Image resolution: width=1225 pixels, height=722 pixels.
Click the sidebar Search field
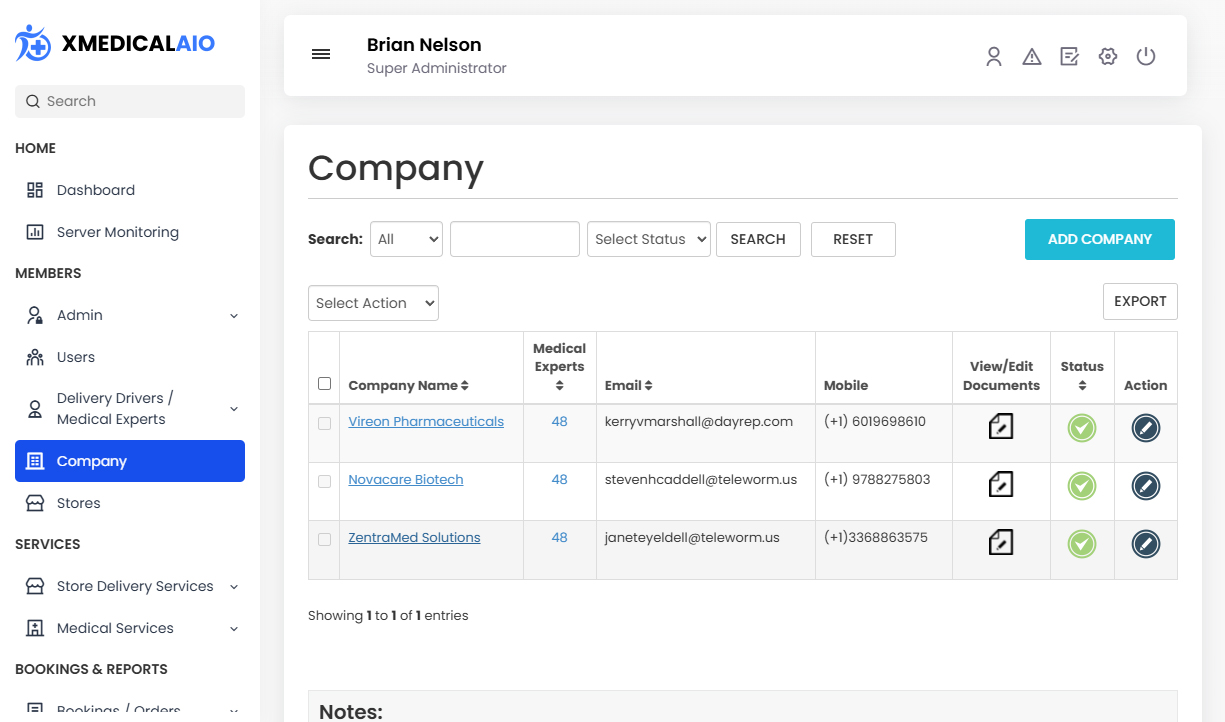[130, 101]
